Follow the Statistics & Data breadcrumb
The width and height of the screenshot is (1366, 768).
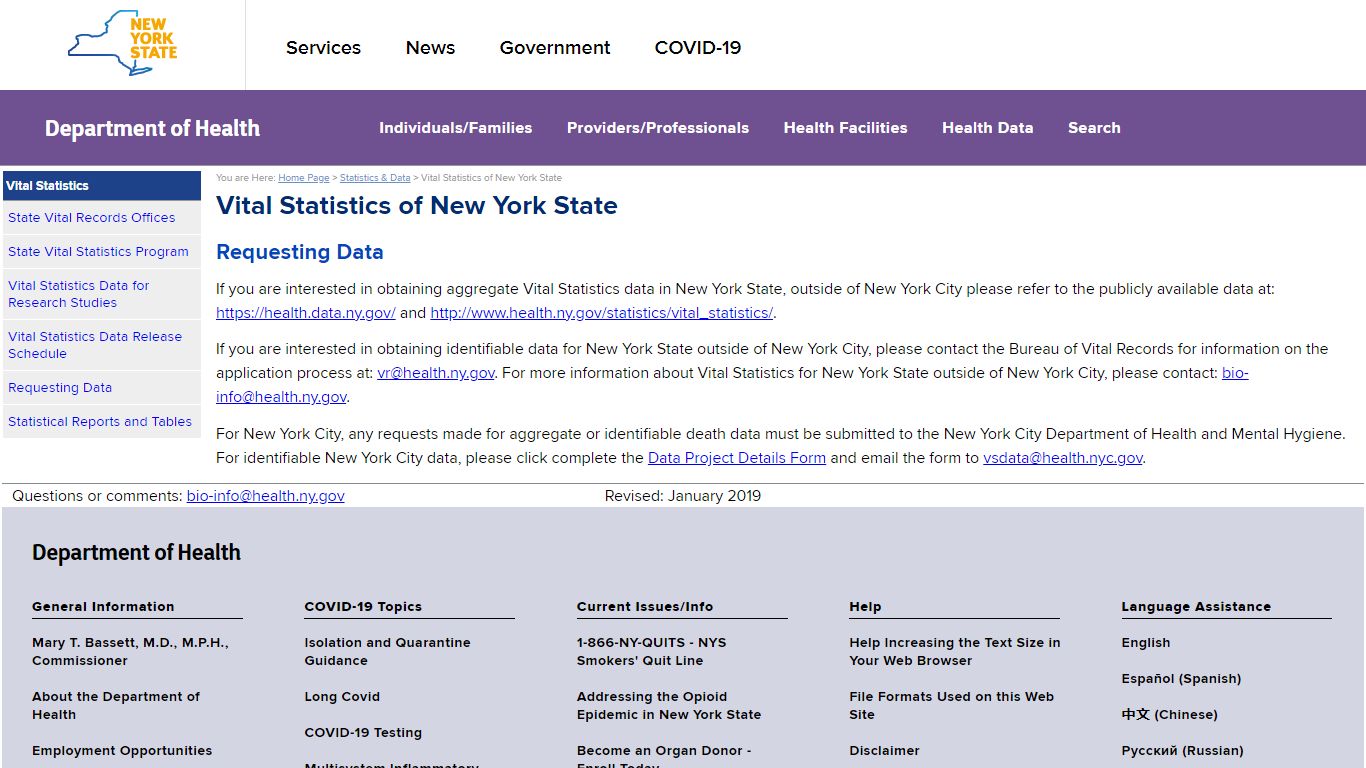coord(375,178)
